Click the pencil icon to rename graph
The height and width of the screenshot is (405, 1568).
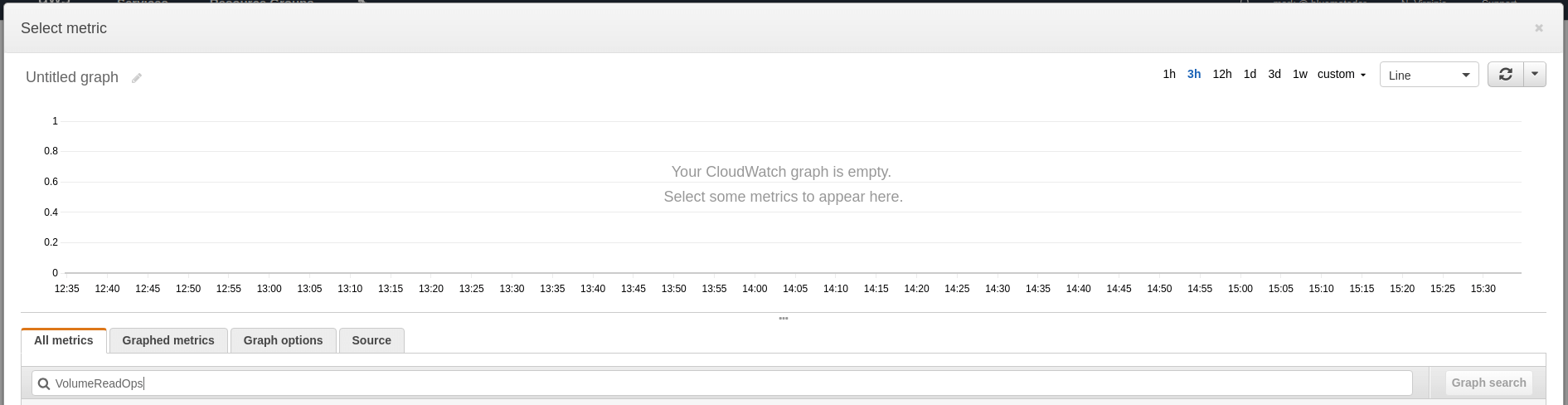(x=137, y=78)
